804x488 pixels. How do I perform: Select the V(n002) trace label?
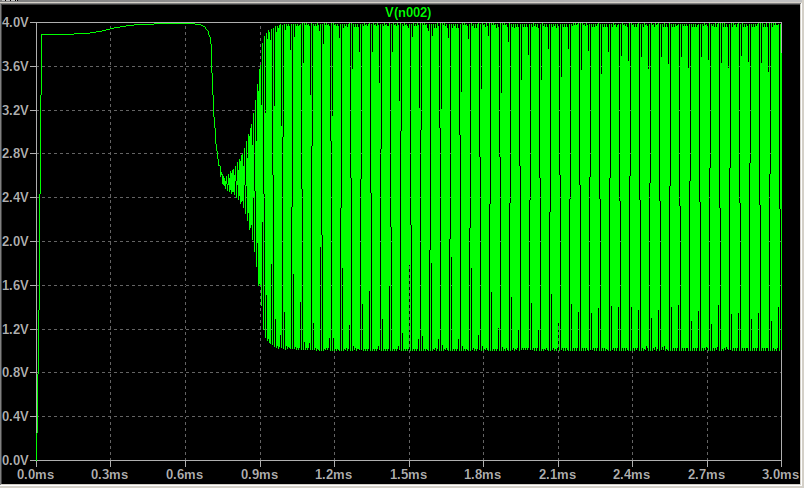coord(408,13)
